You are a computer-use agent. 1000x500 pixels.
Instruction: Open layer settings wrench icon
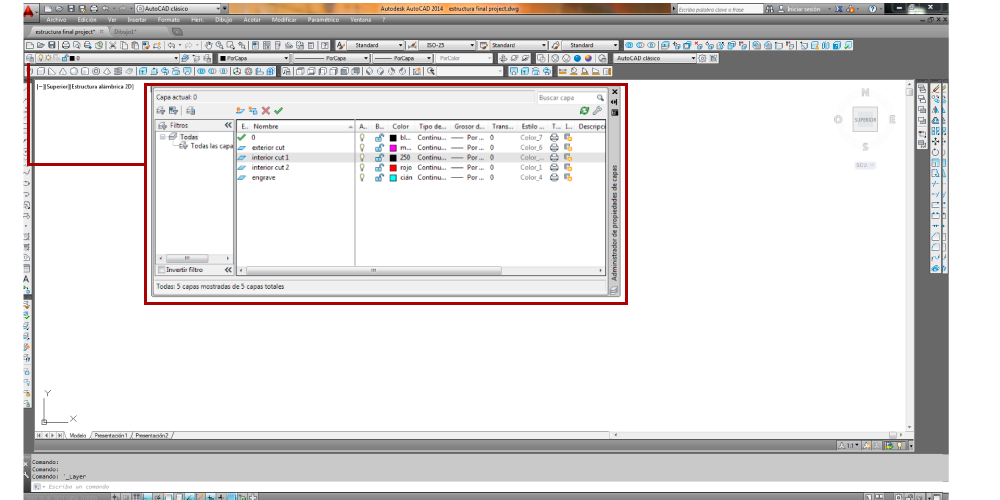pyautogui.click(x=597, y=111)
